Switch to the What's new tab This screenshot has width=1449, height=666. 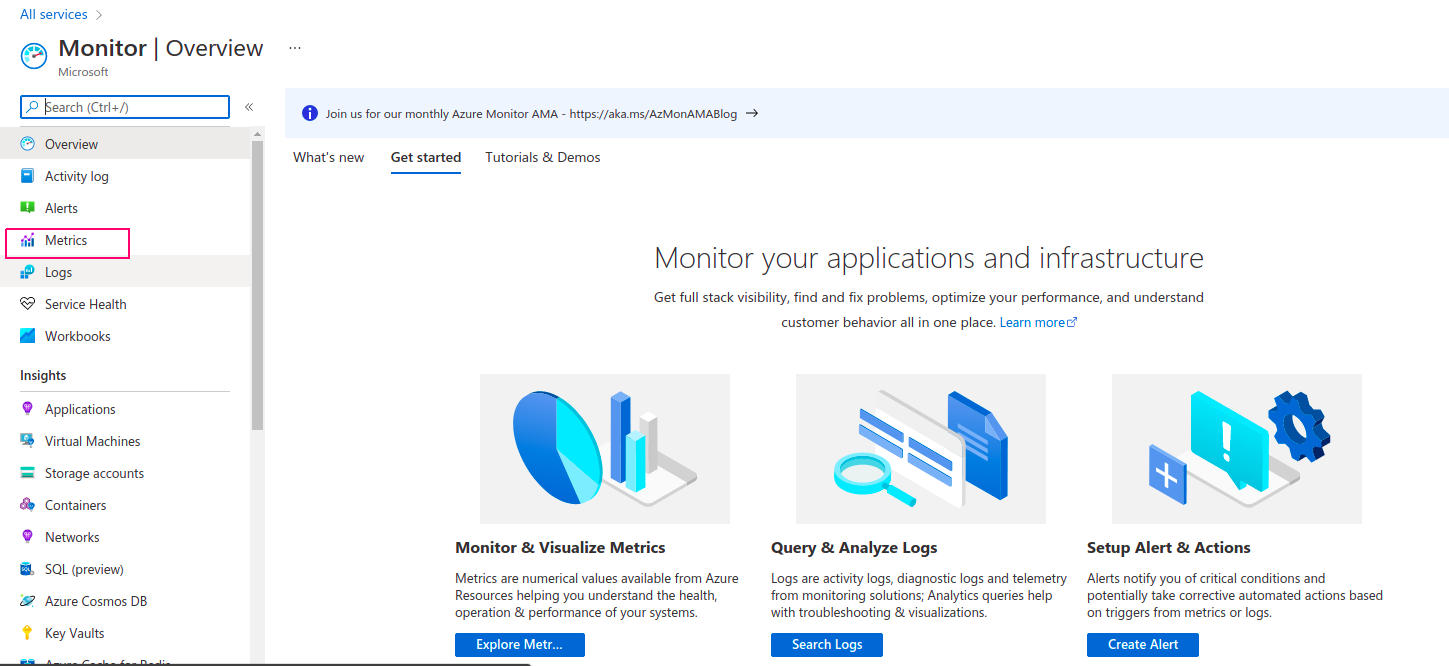[x=329, y=157]
